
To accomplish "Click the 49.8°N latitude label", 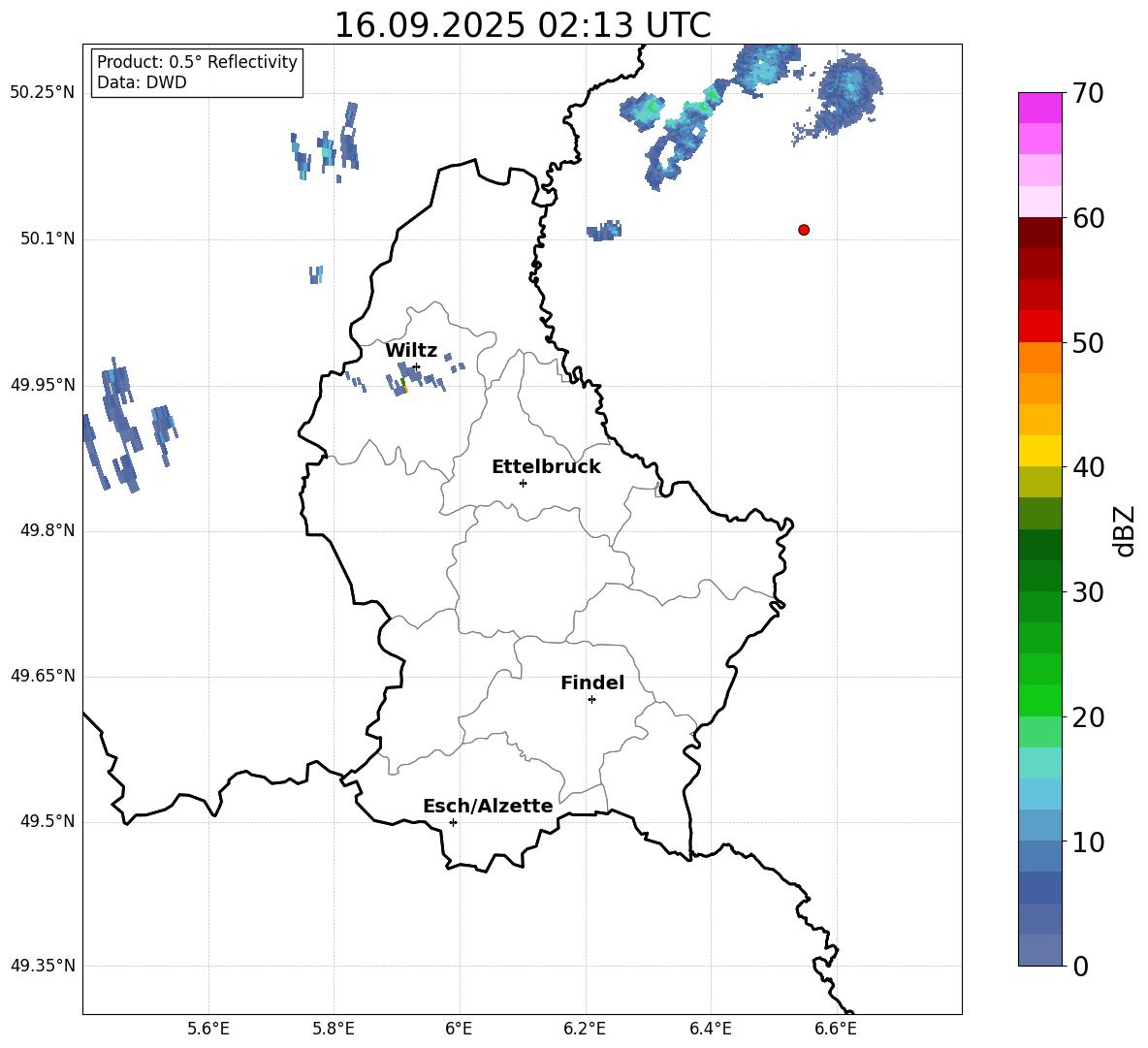I will [47, 530].
